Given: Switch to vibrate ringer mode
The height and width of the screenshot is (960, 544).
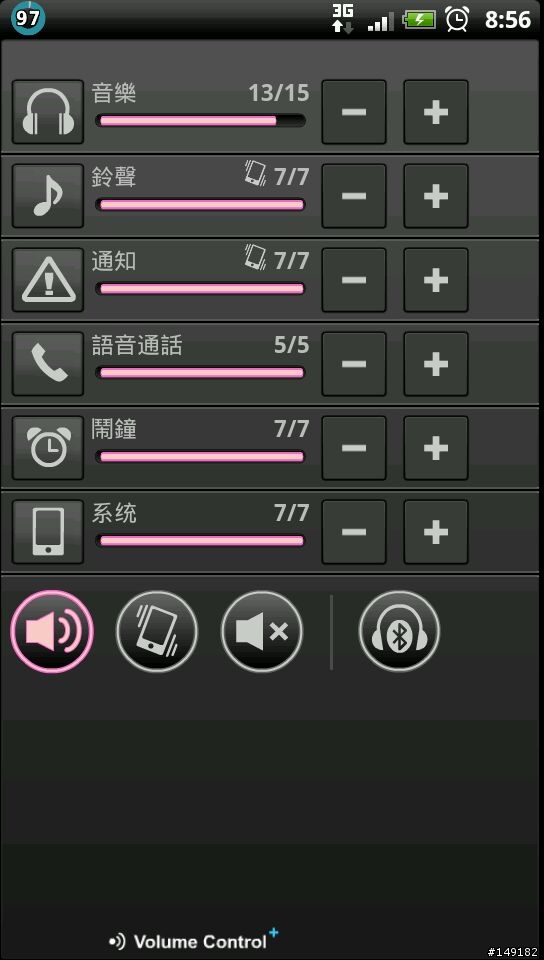Looking at the screenshot, I should [157, 631].
